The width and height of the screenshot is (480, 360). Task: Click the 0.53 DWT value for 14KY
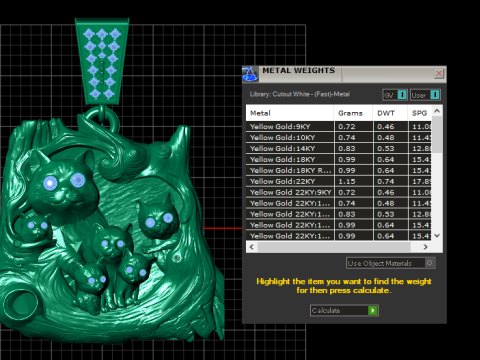point(386,149)
